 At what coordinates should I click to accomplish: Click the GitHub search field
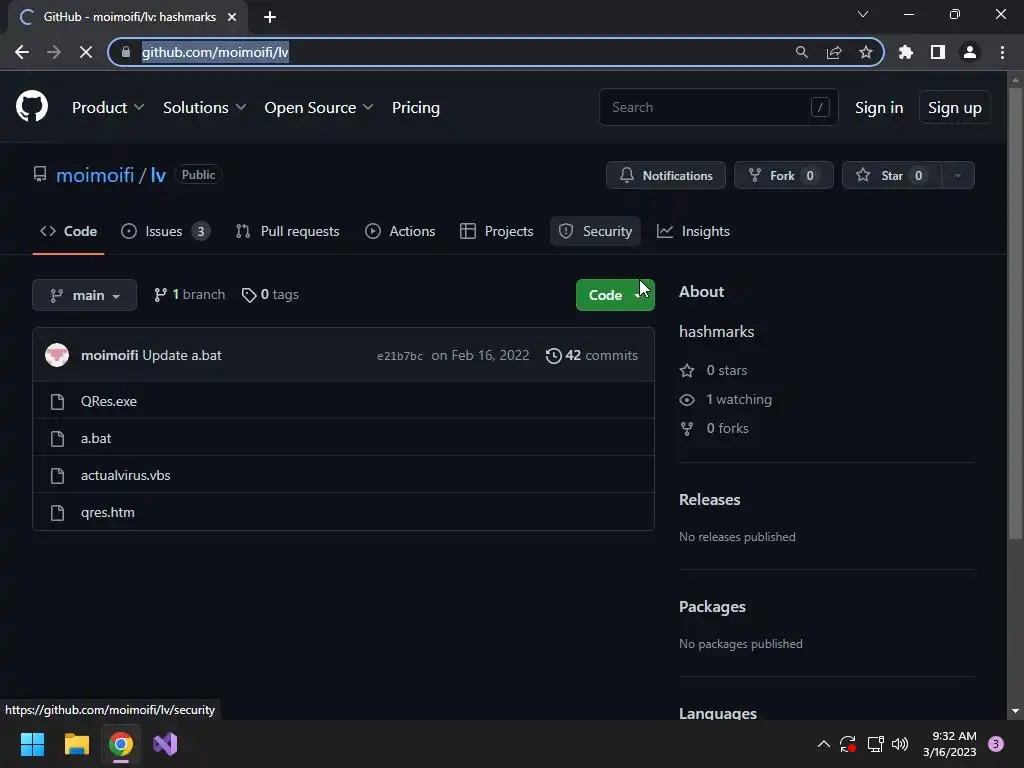pos(718,107)
